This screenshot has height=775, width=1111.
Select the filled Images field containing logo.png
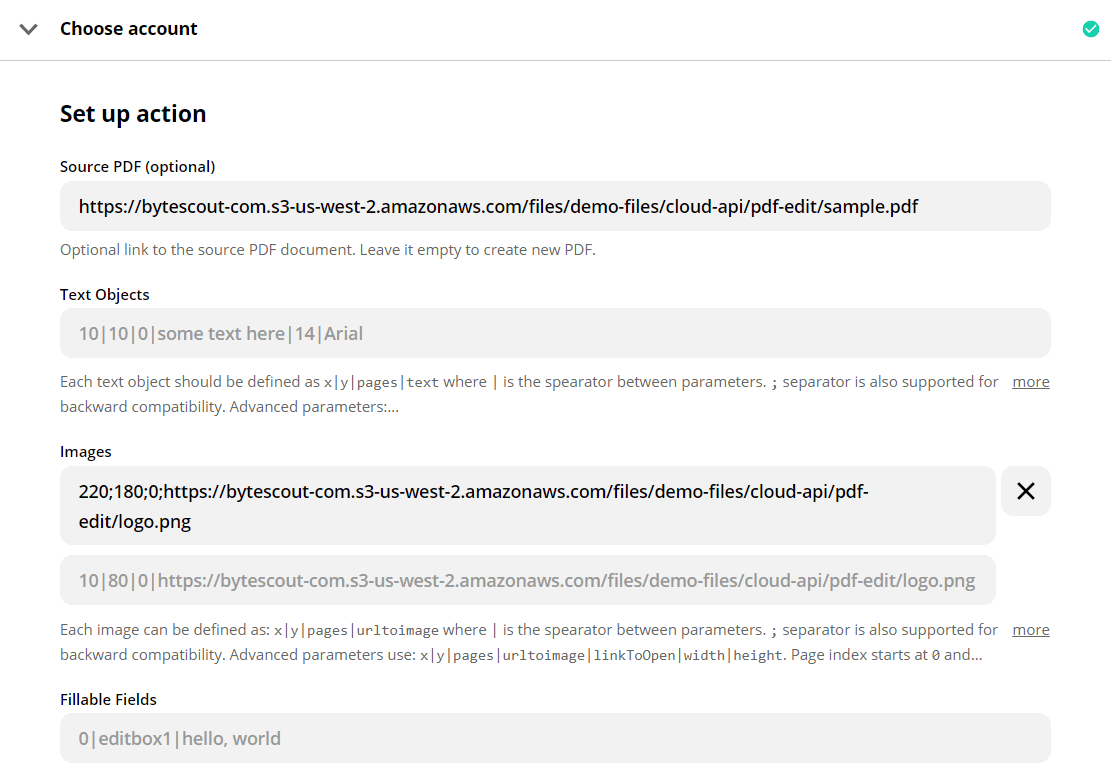point(527,505)
